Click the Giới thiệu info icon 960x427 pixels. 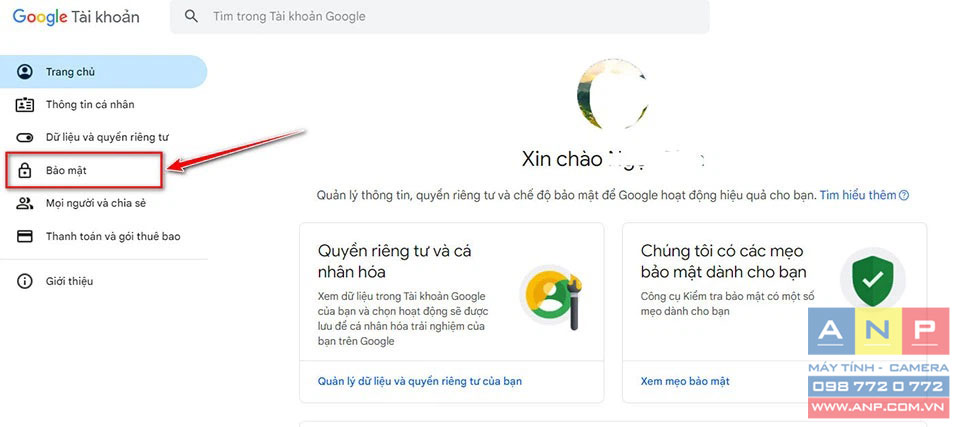(24, 282)
